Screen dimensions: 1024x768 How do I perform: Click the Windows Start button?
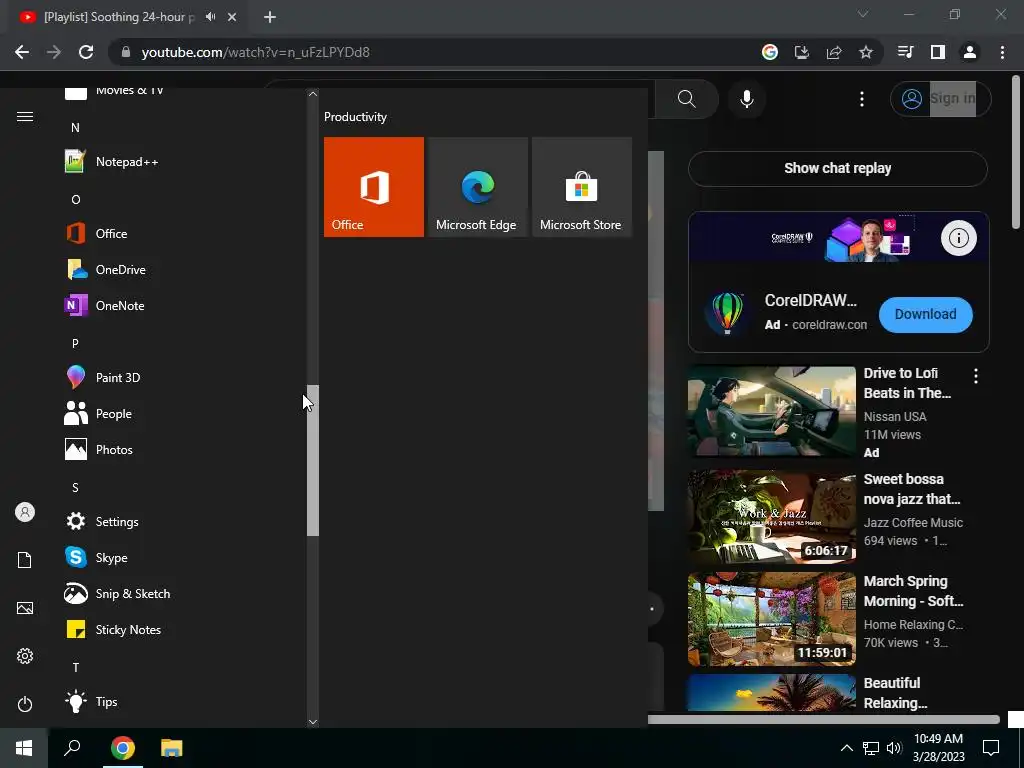[24, 748]
